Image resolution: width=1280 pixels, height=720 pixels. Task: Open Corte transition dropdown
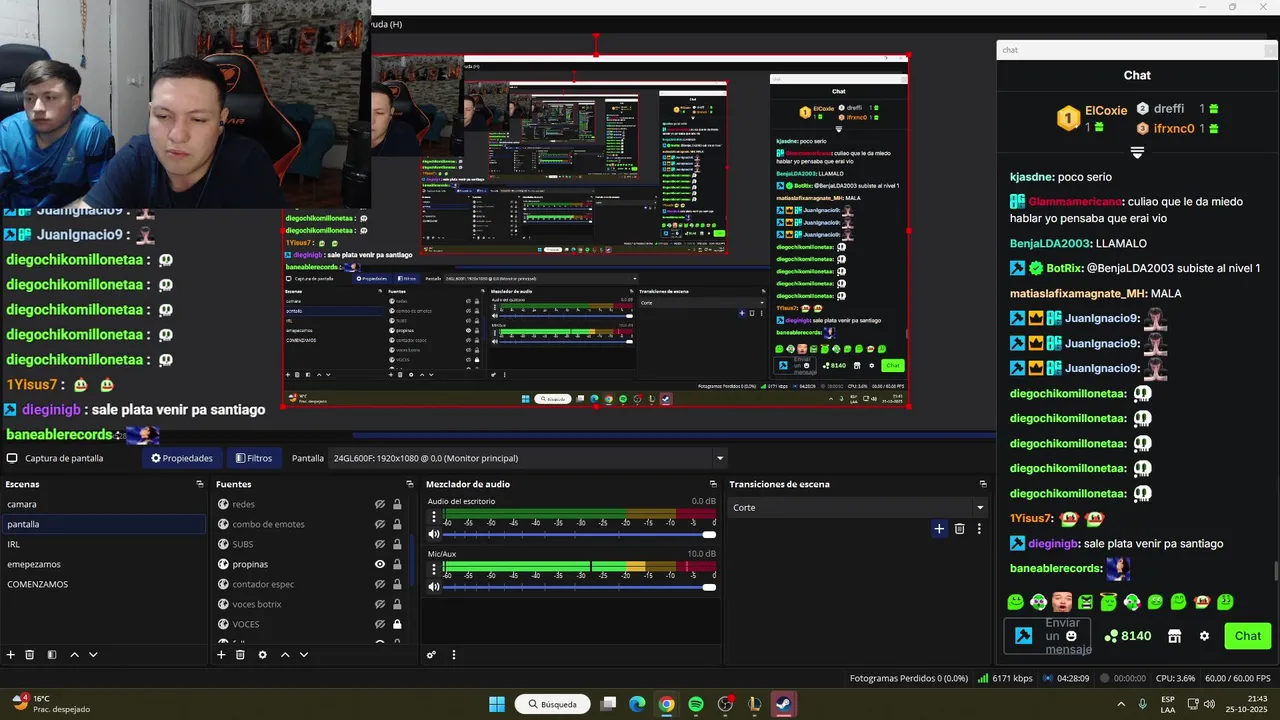point(858,507)
